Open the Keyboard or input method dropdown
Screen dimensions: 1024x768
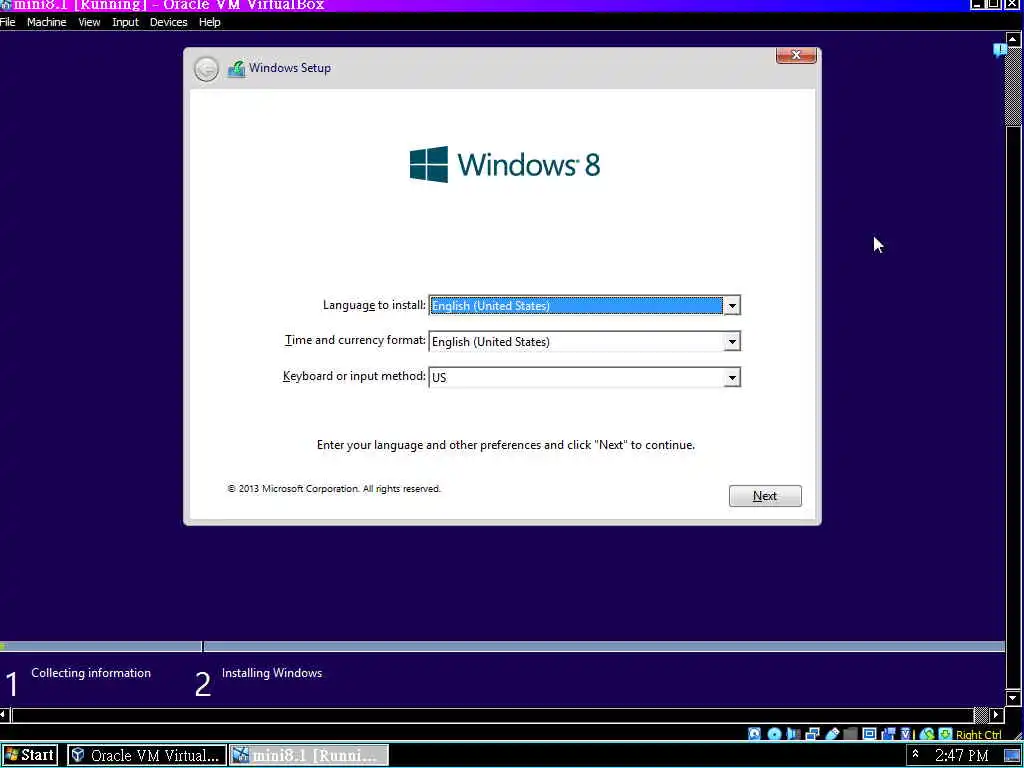coord(732,377)
